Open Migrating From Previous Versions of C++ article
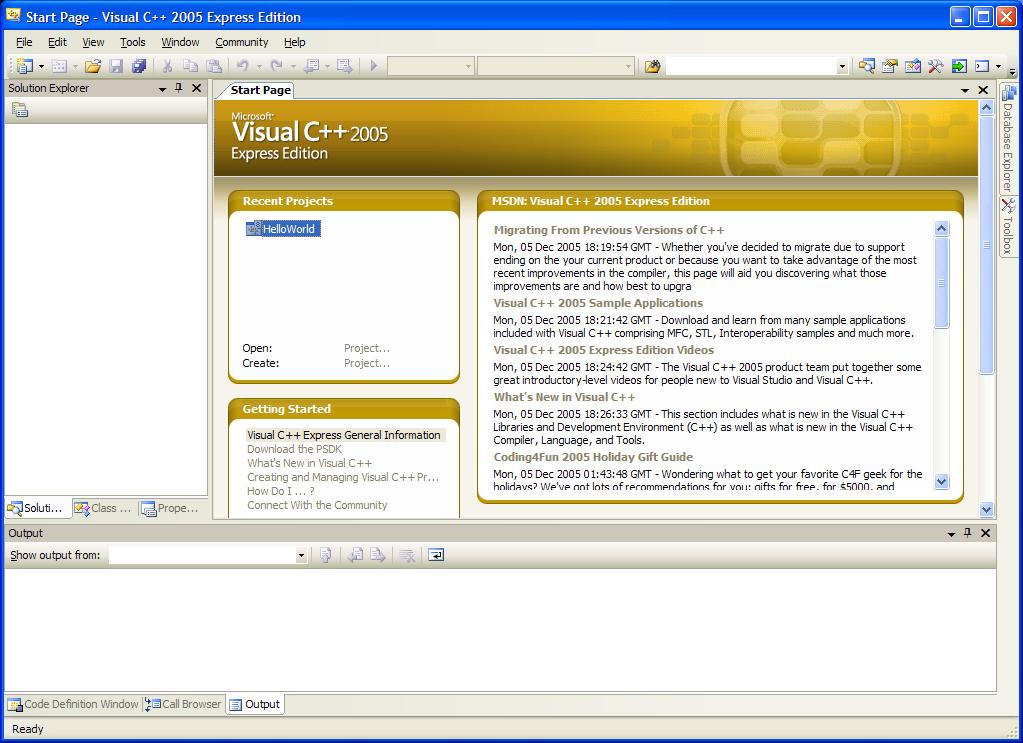 click(x=609, y=230)
